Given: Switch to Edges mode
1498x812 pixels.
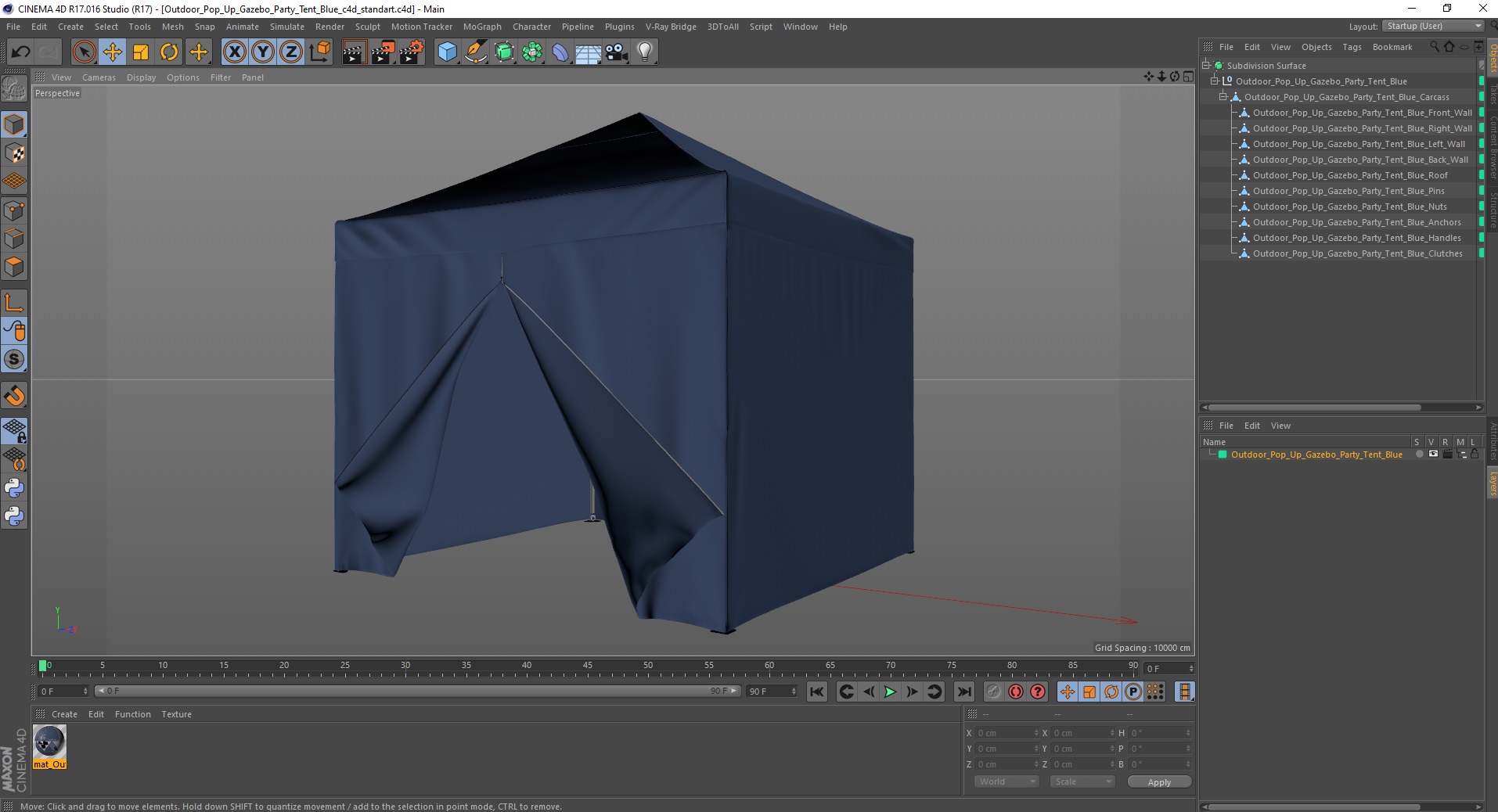Looking at the screenshot, I should (14, 238).
